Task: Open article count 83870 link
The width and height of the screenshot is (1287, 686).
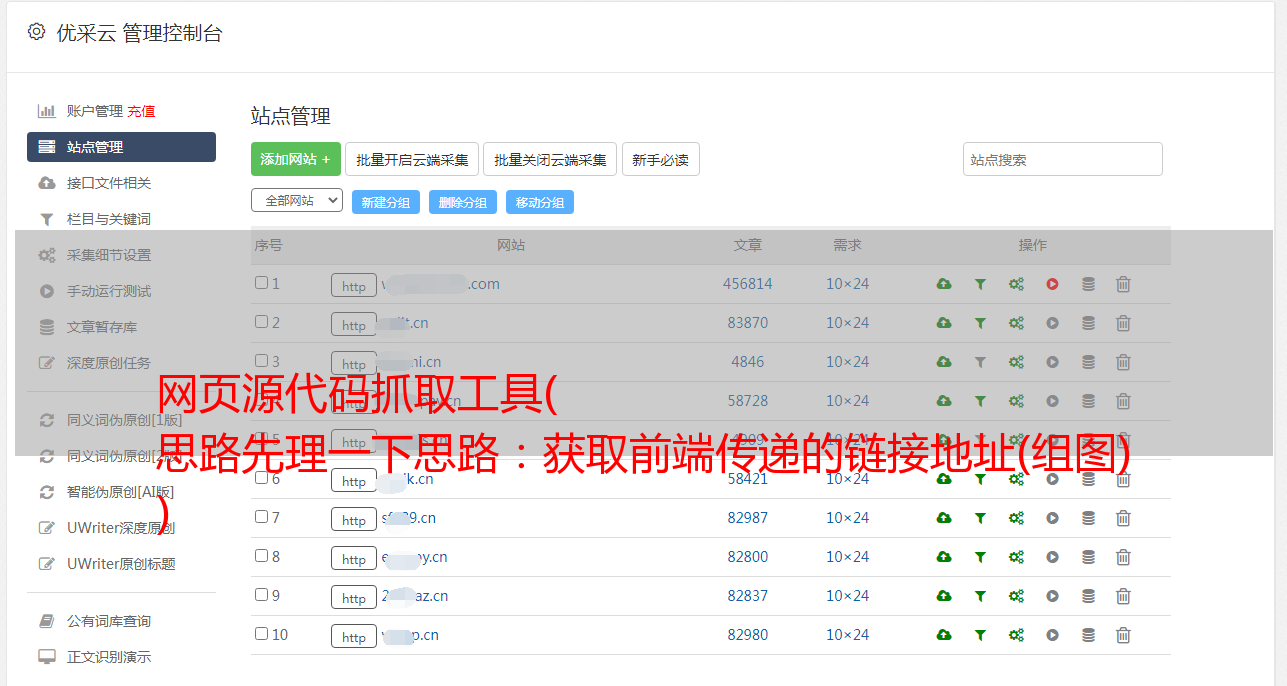Action: (748, 323)
